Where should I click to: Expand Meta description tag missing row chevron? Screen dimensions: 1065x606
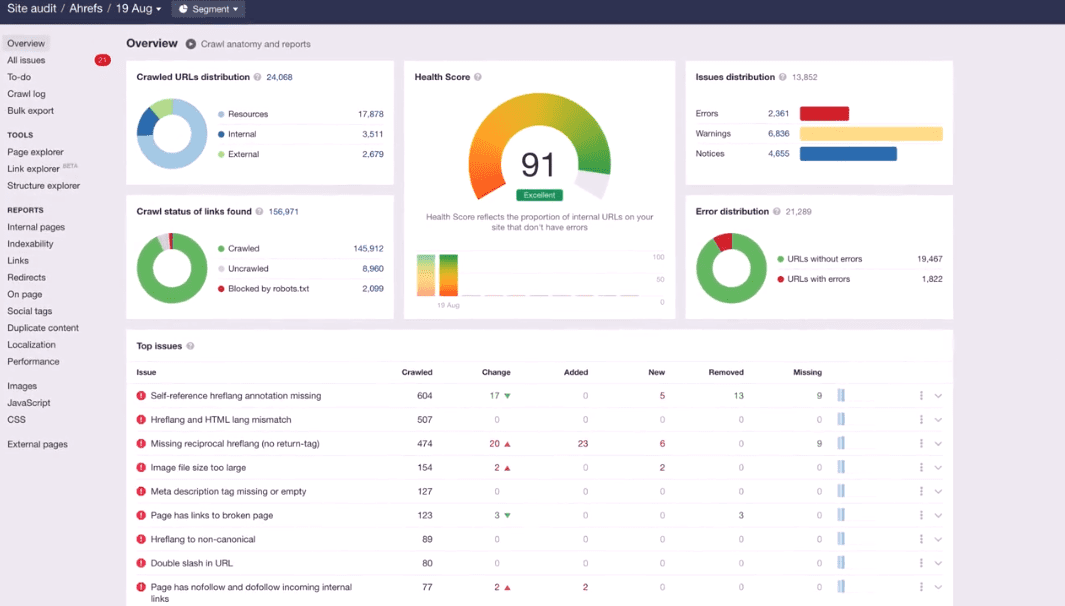click(938, 491)
